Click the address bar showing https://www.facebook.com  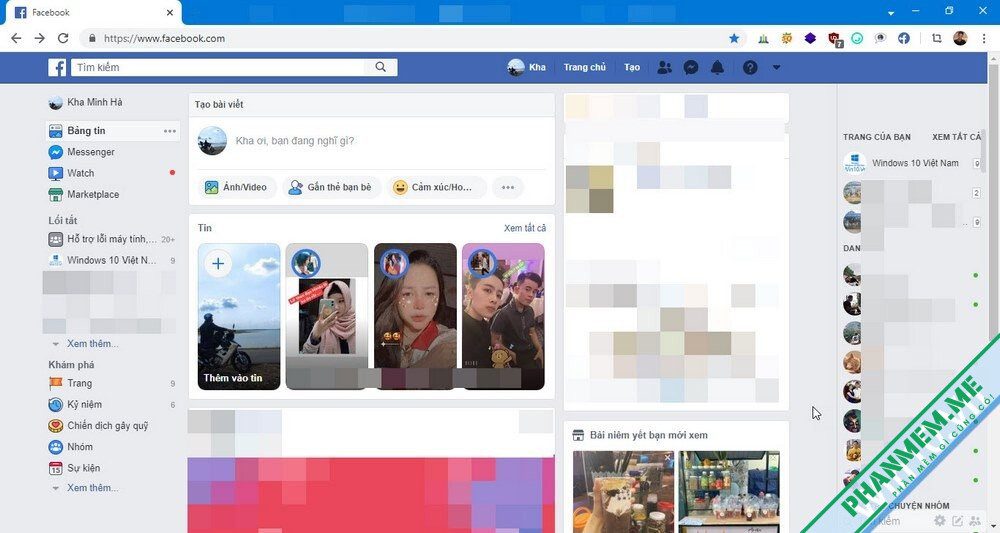[408, 38]
